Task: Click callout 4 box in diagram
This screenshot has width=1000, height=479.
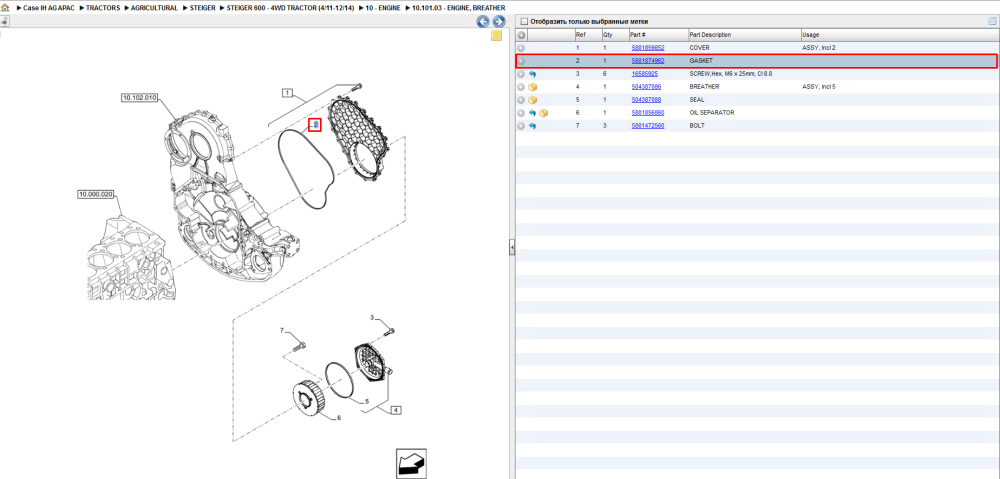Action: tap(397, 411)
